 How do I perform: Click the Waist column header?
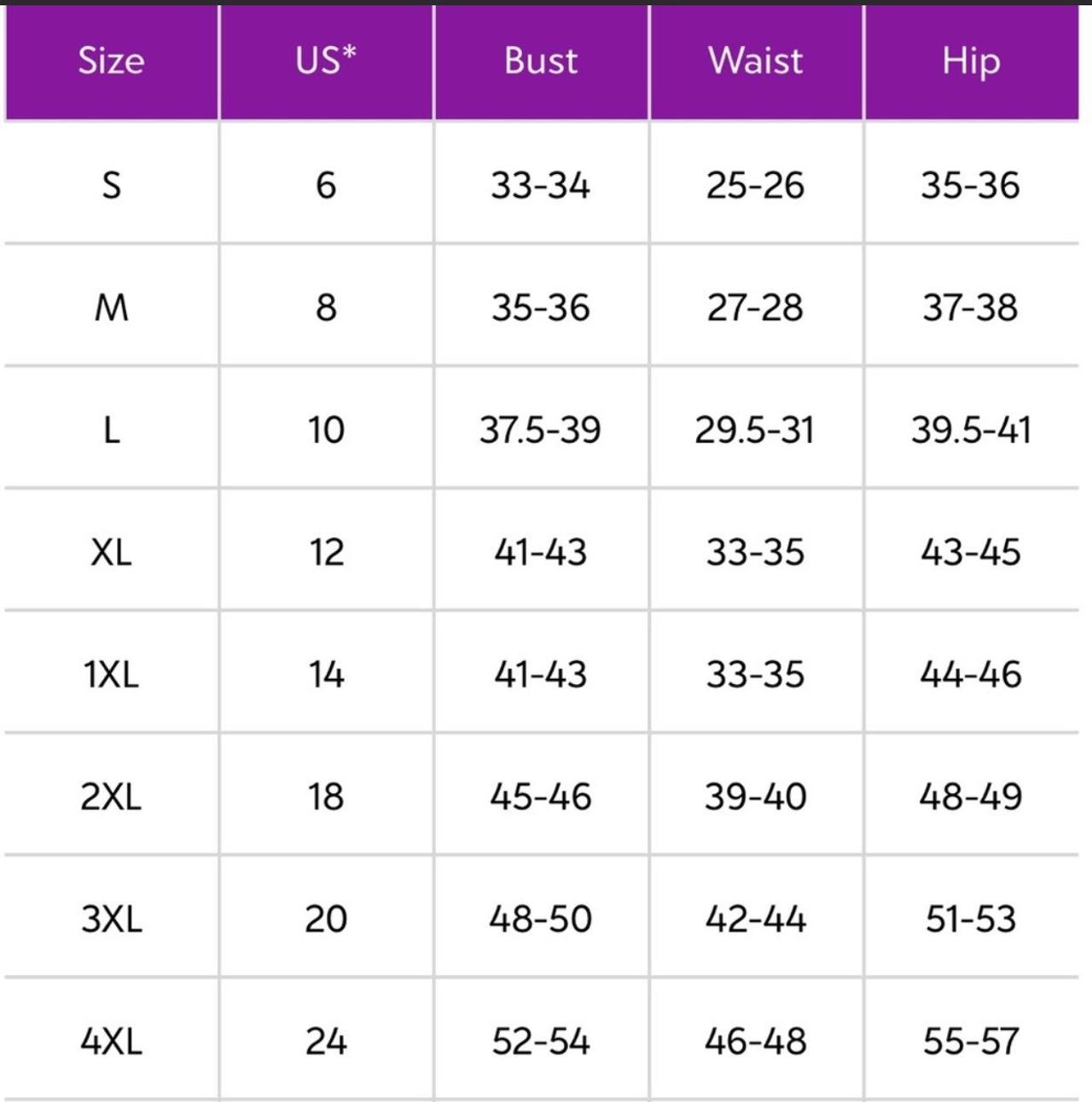click(756, 61)
